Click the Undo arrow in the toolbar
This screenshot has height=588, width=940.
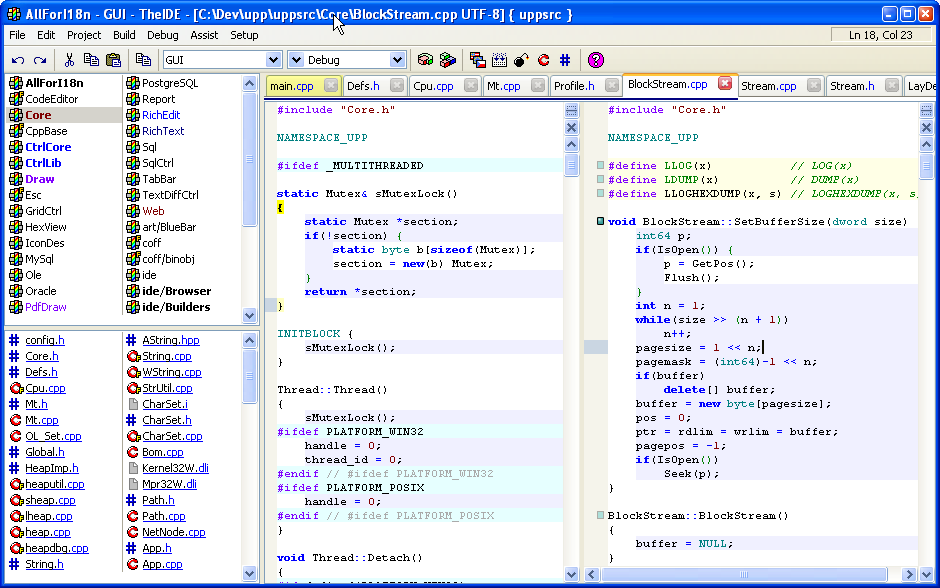[x=18, y=60]
